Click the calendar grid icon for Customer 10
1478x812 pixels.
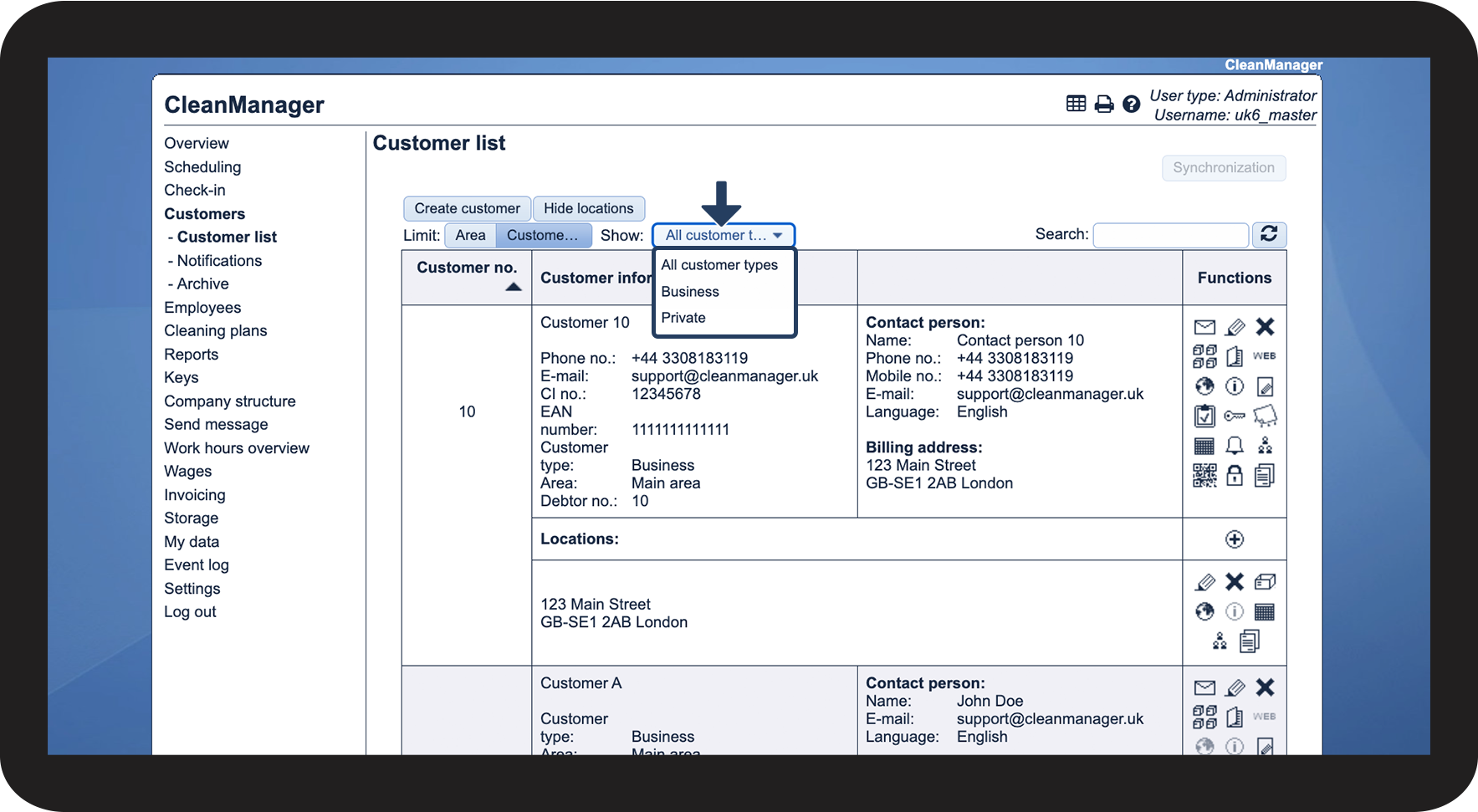click(1204, 446)
